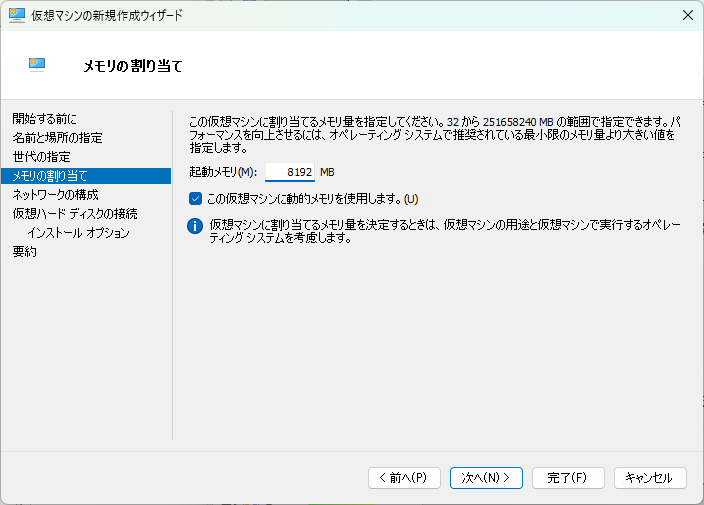Jump to the ネットワークの構成 step

(x=55, y=195)
